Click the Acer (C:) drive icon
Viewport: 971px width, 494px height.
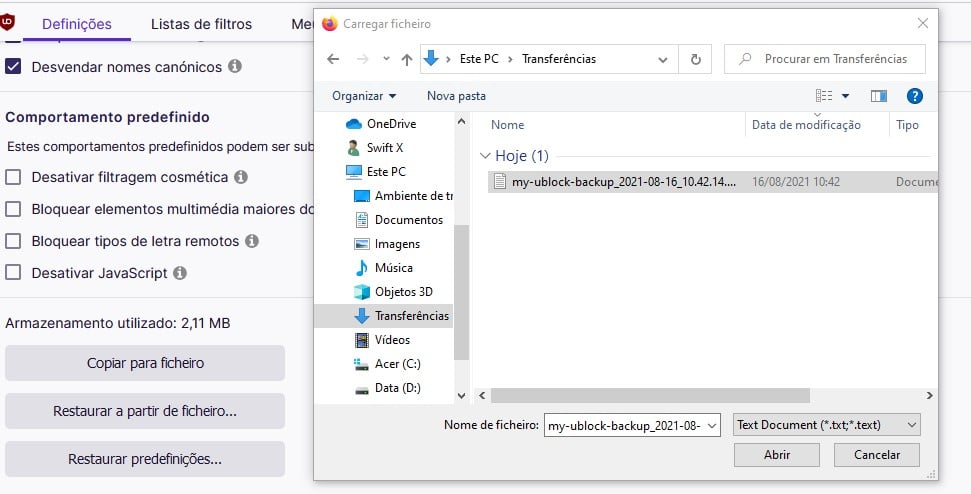[x=362, y=364]
